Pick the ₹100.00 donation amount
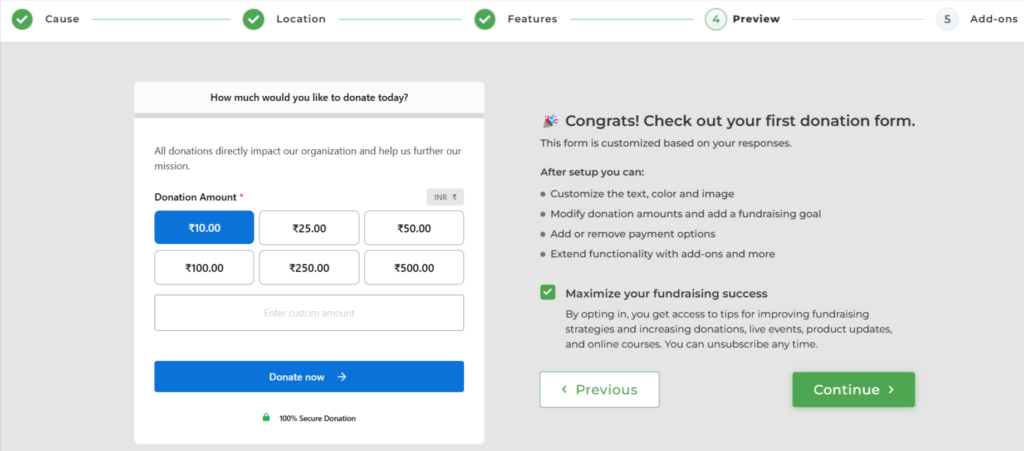This screenshot has width=1024, height=451. coord(204,268)
